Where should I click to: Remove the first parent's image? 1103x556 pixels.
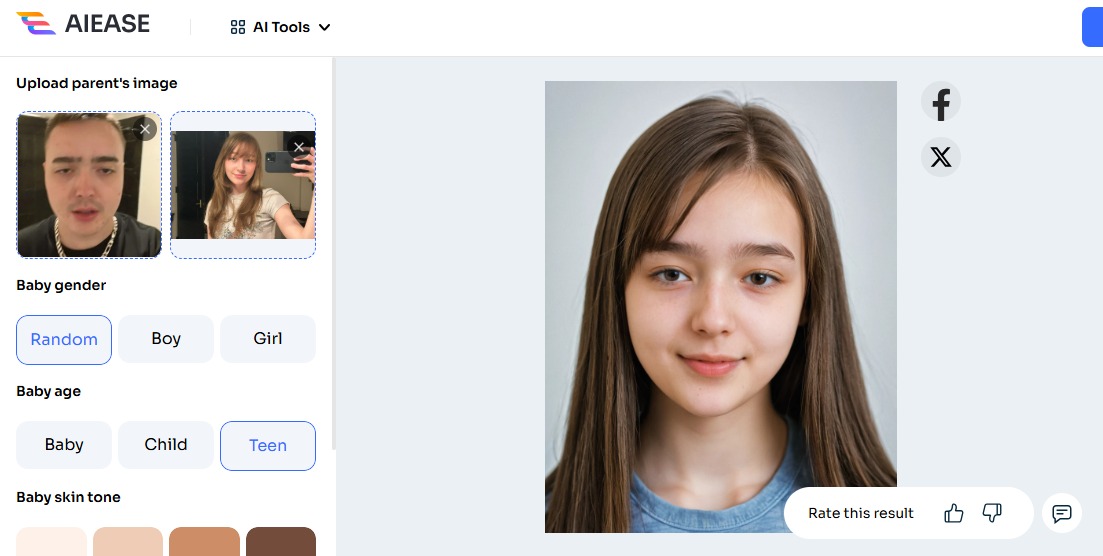tap(145, 129)
